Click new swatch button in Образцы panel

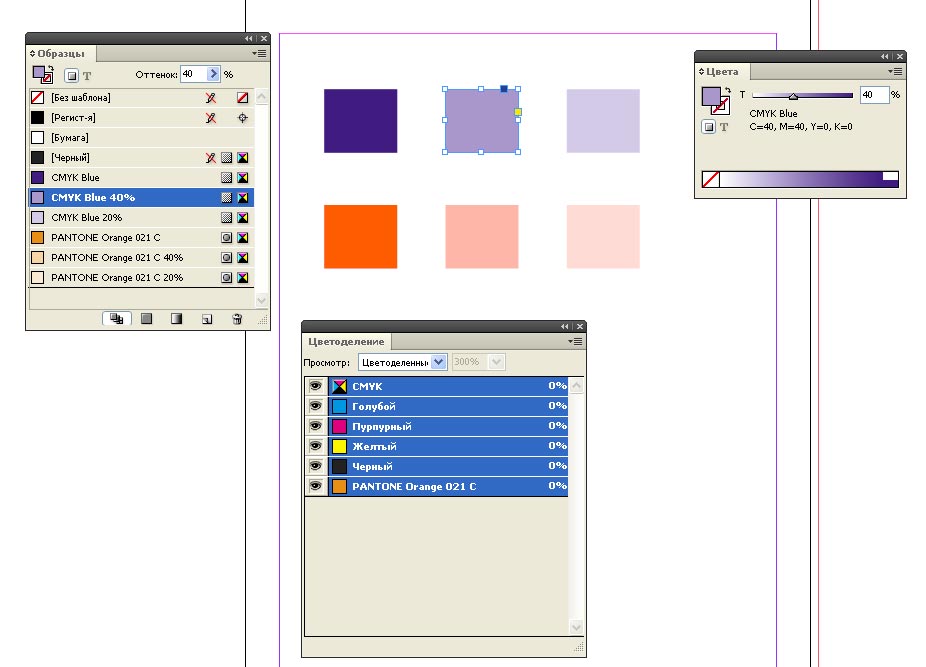pyautogui.click(x=207, y=319)
